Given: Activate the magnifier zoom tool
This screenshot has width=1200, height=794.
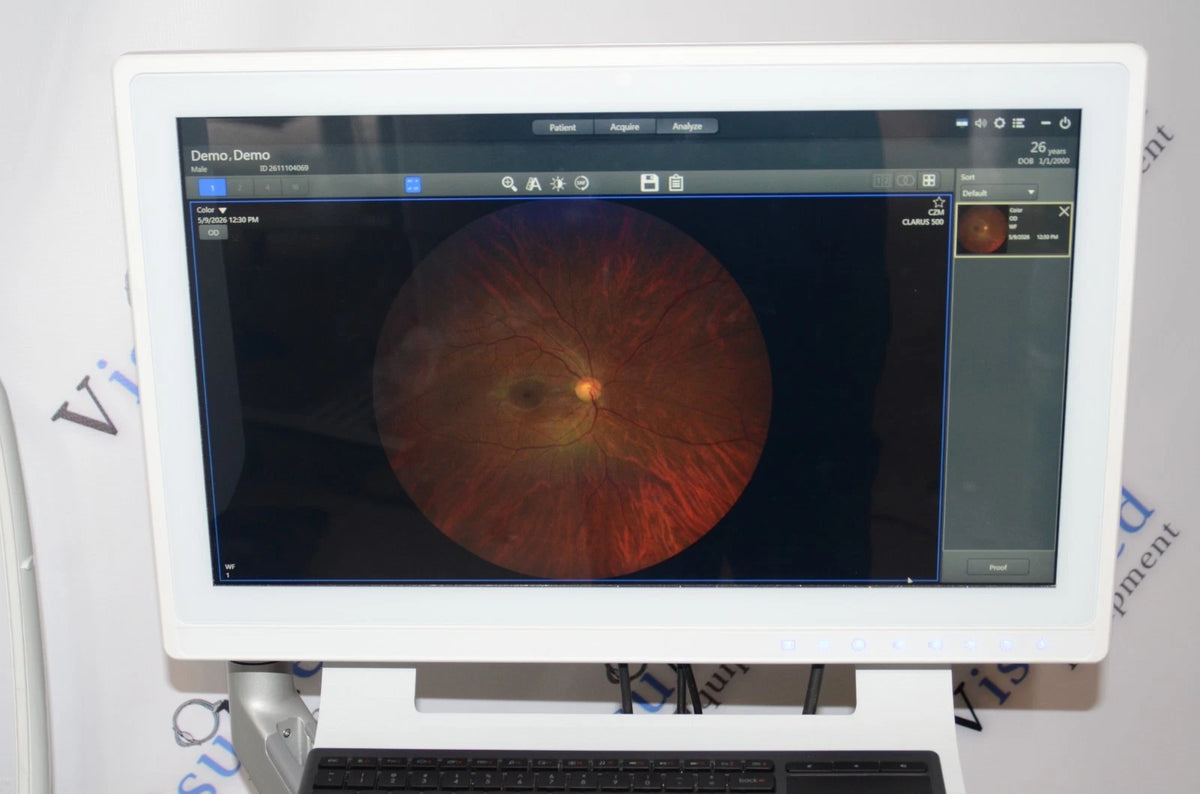Looking at the screenshot, I should click(x=509, y=183).
